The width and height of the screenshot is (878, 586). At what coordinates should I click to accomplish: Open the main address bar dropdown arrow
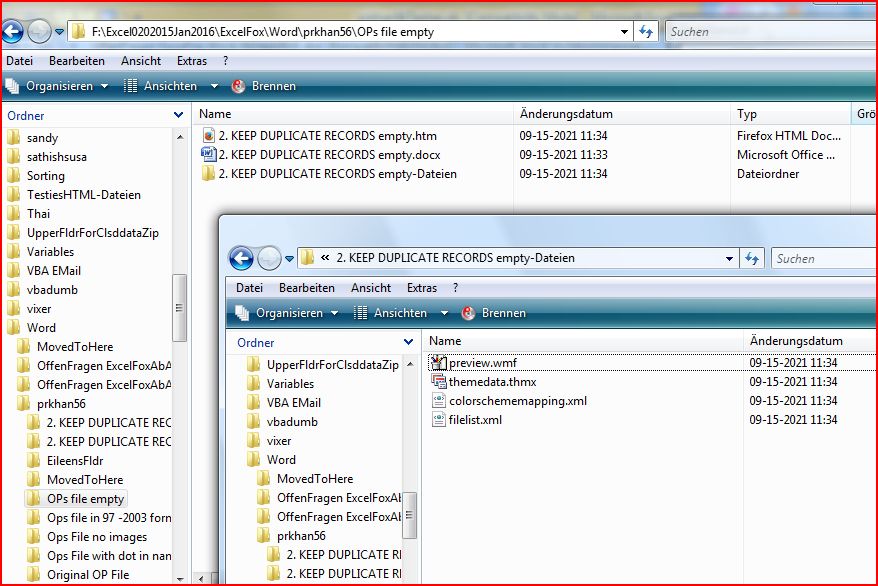click(624, 32)
